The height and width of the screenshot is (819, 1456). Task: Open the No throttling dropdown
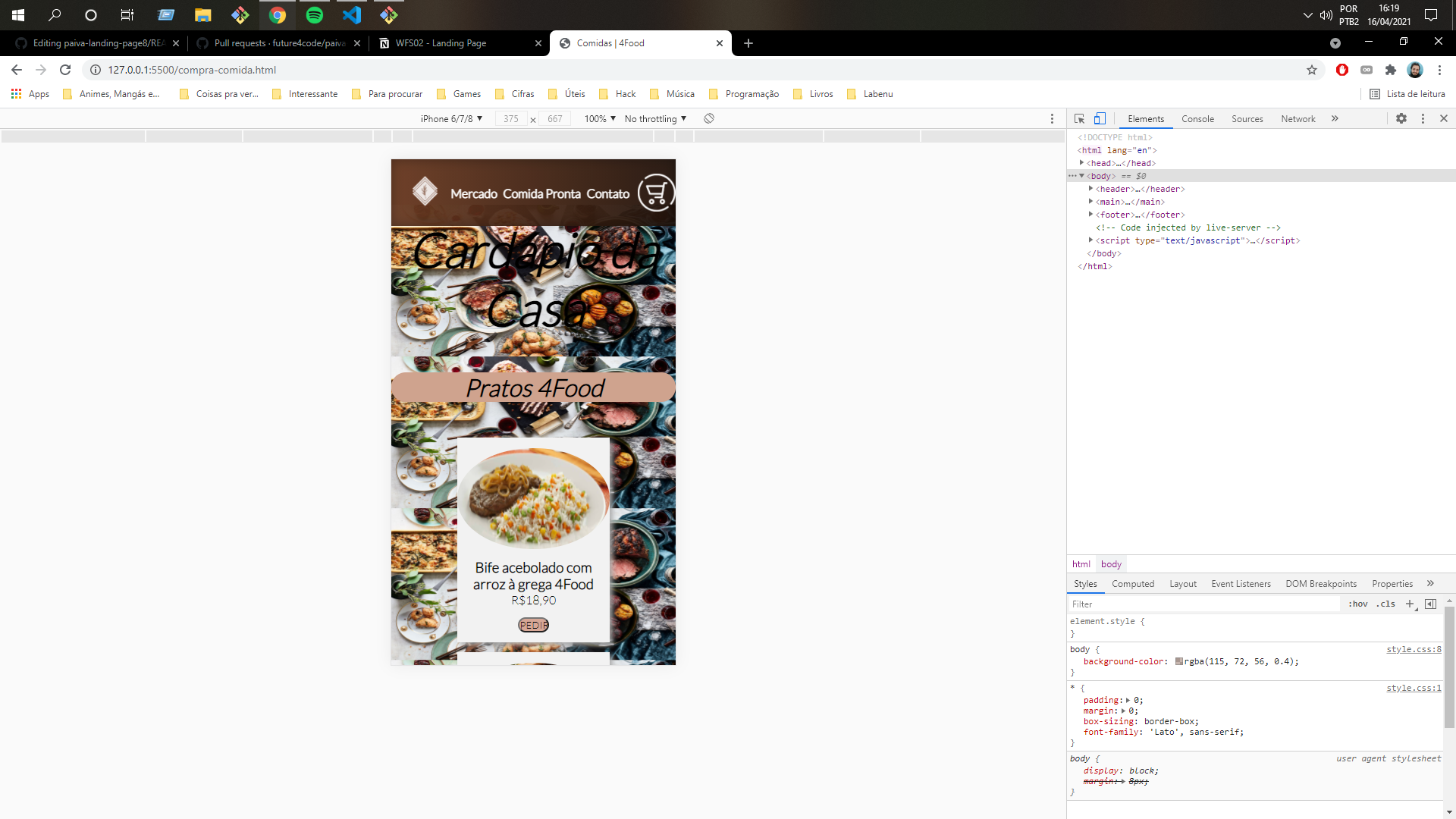(x=655, y=119)
